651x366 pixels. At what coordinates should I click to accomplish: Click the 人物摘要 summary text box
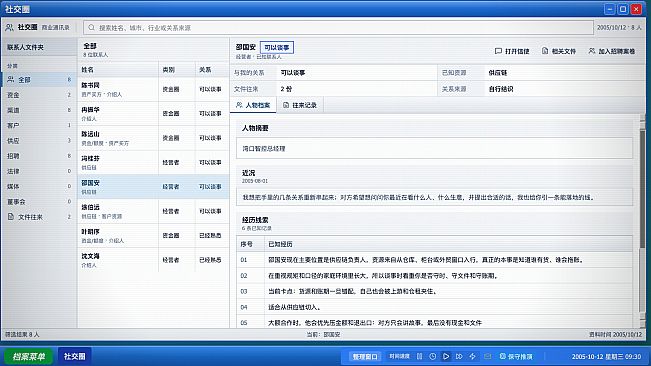click(x=434, y=148)
